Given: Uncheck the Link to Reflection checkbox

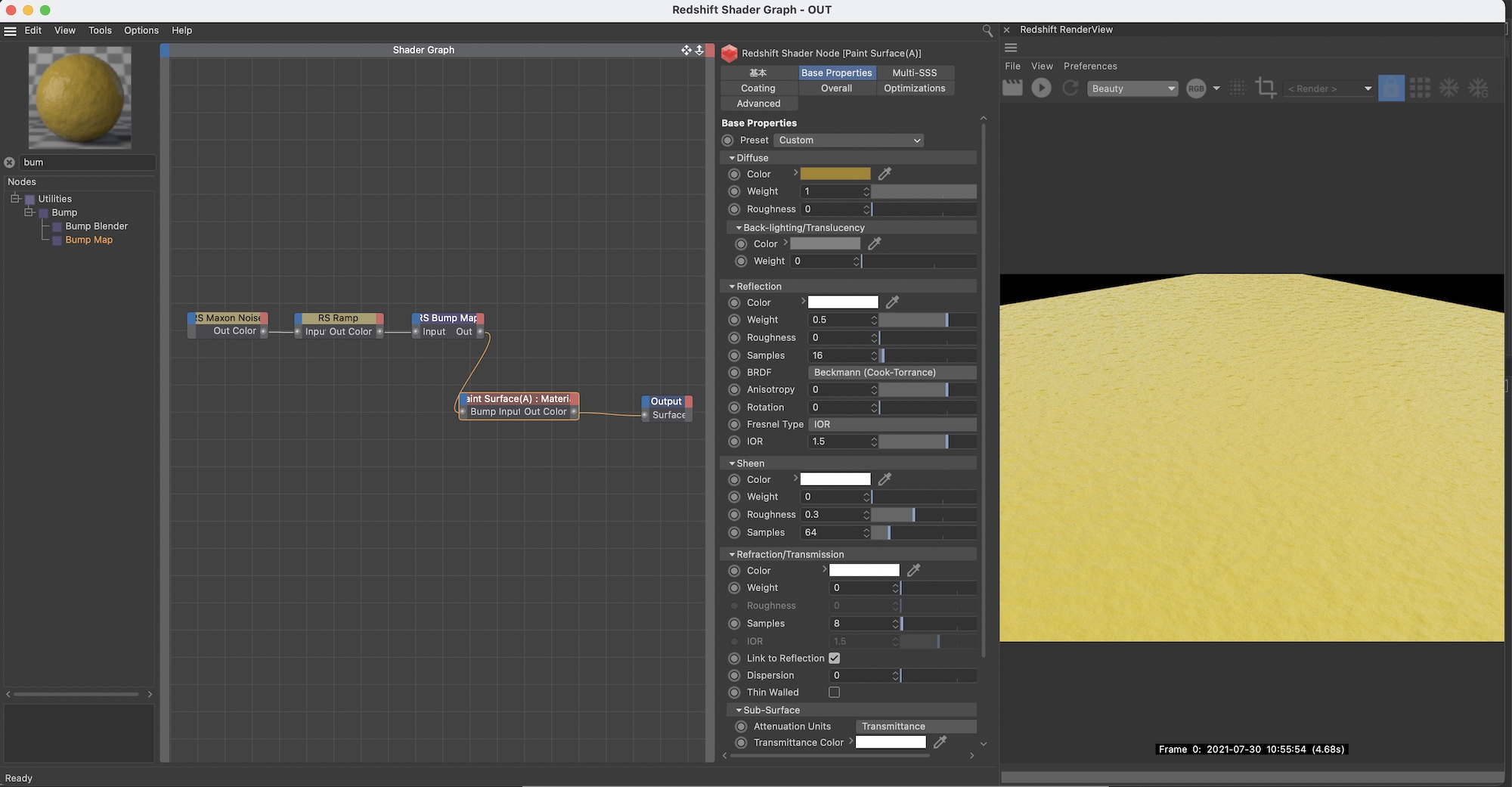Looking at the screenshot, I should pos(835,658).
